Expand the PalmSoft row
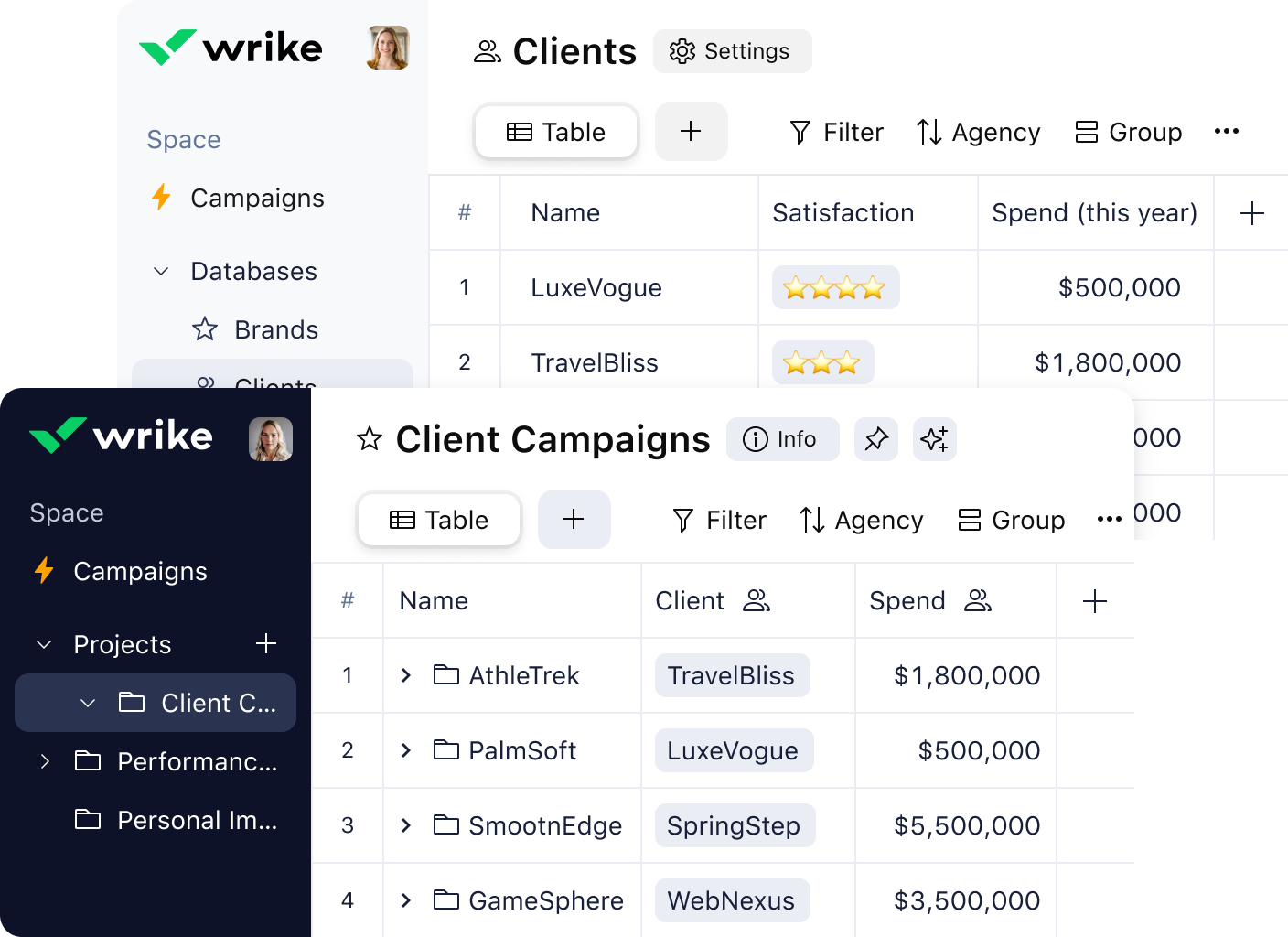This screenshot has width=1288, height=937. [x=406, y=750]
